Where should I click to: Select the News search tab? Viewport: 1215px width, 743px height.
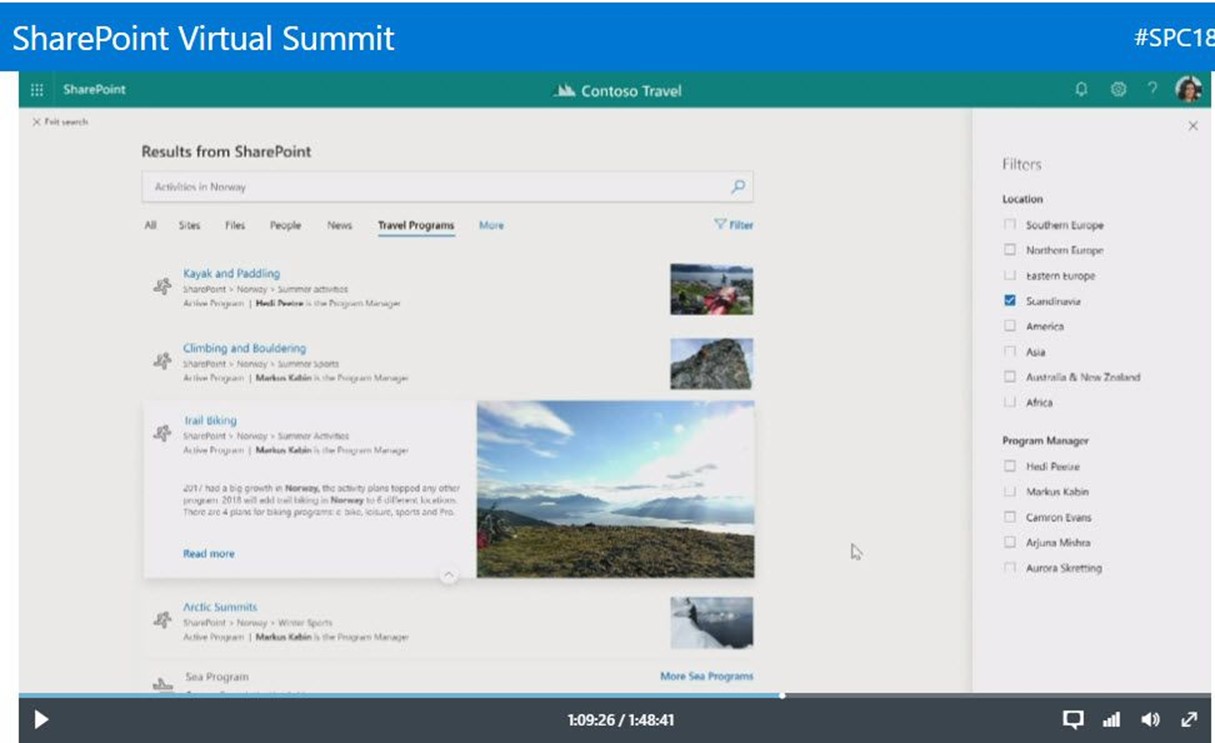pos(340,225)
